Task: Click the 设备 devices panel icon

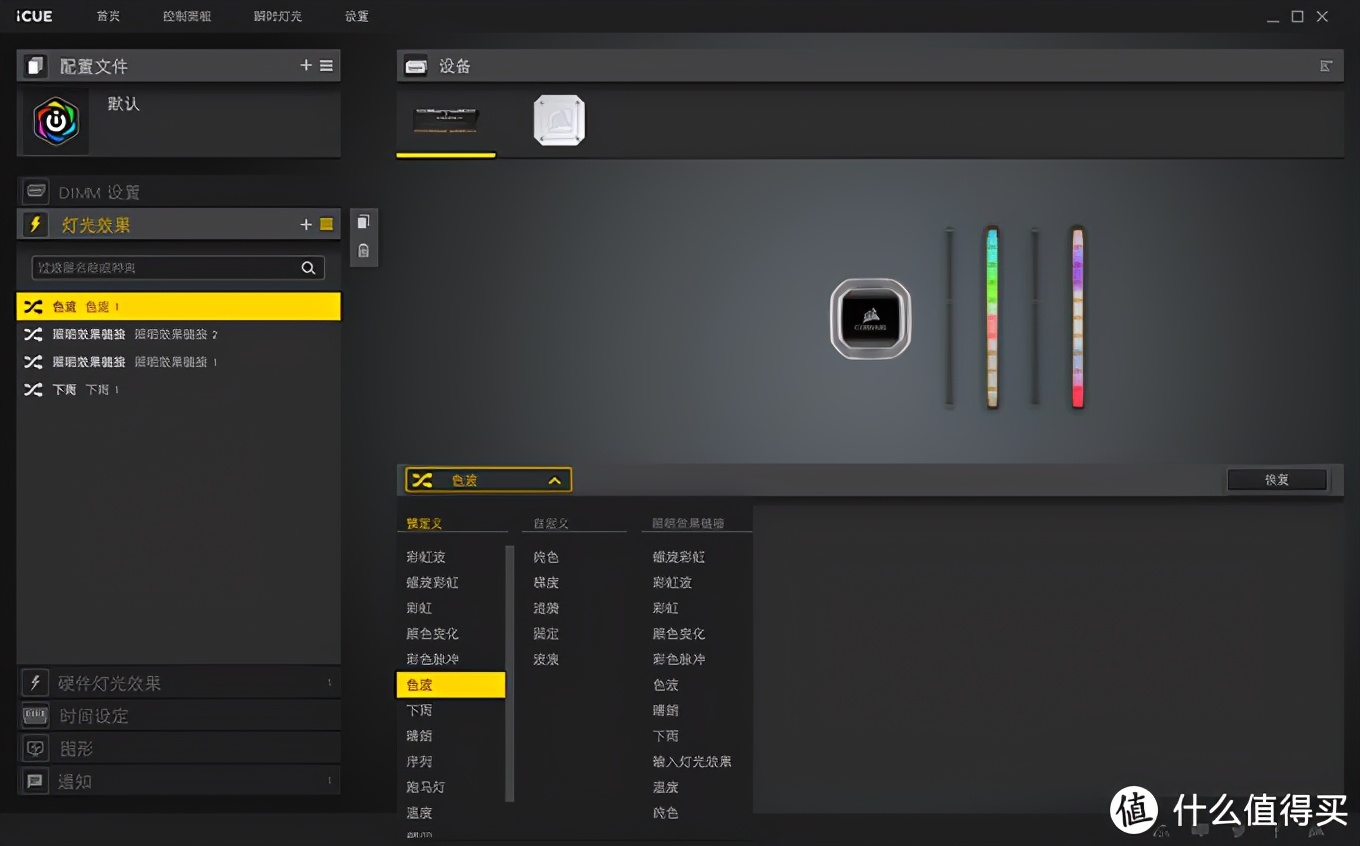Action: click(x=415, y=66)
